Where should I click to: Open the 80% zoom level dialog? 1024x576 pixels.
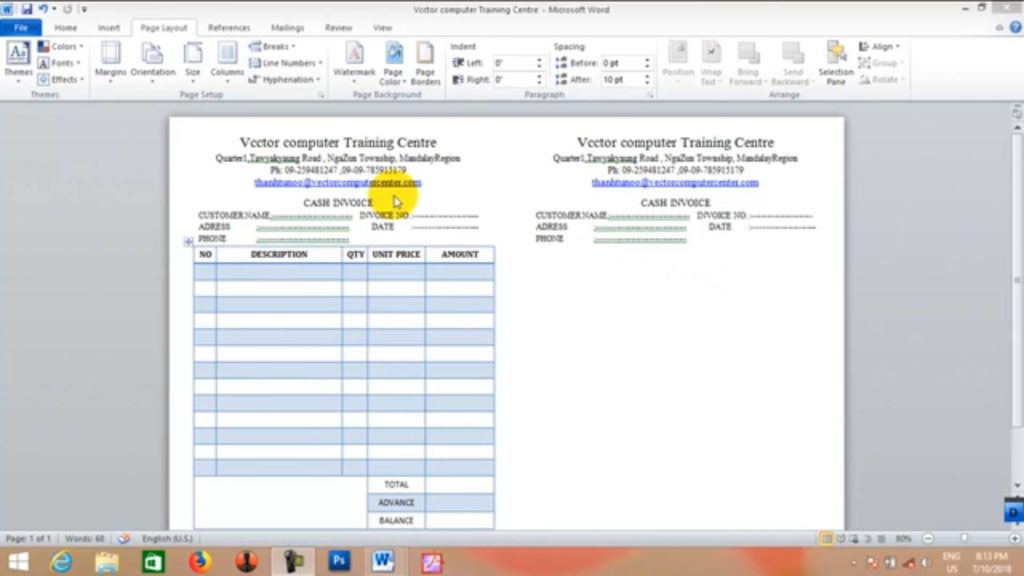point(903,539)
